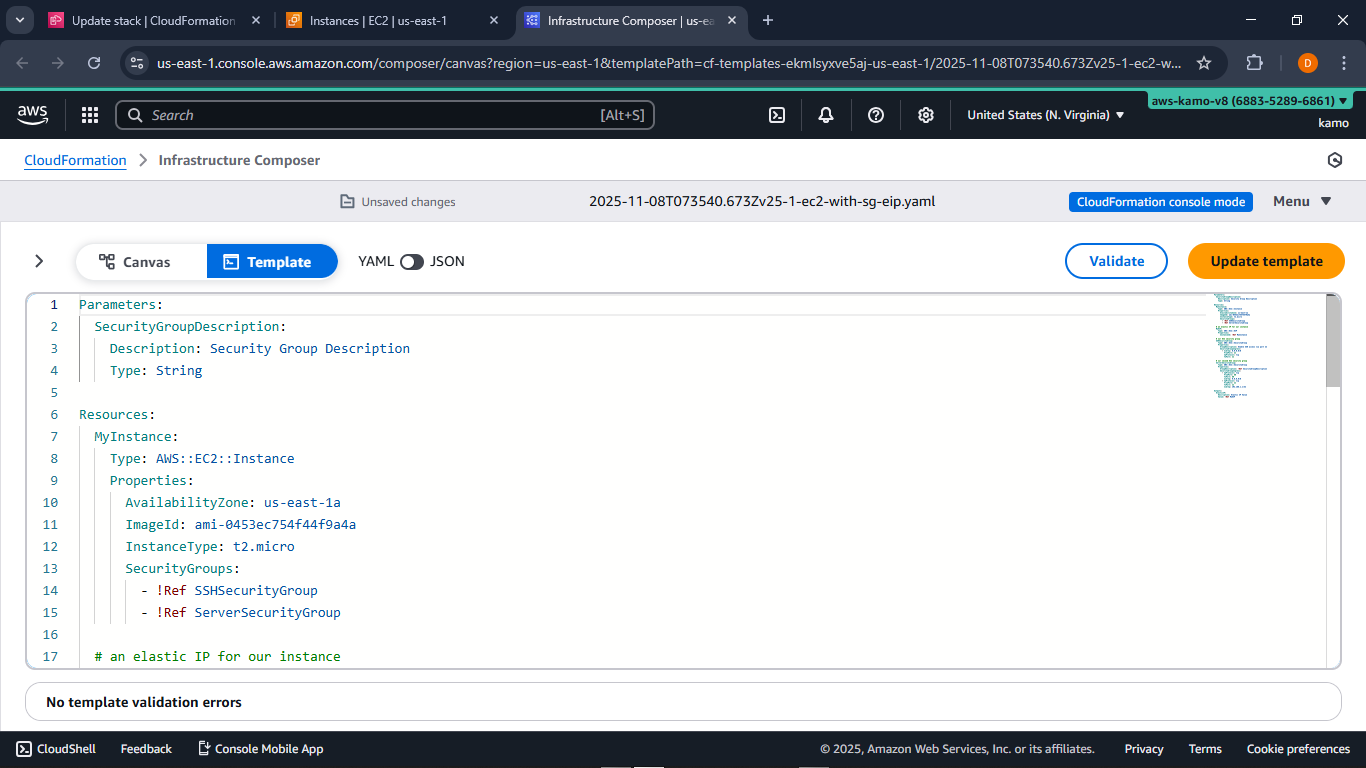
Task: Validate the CloudFormation template
Action: pos(1116,261)
